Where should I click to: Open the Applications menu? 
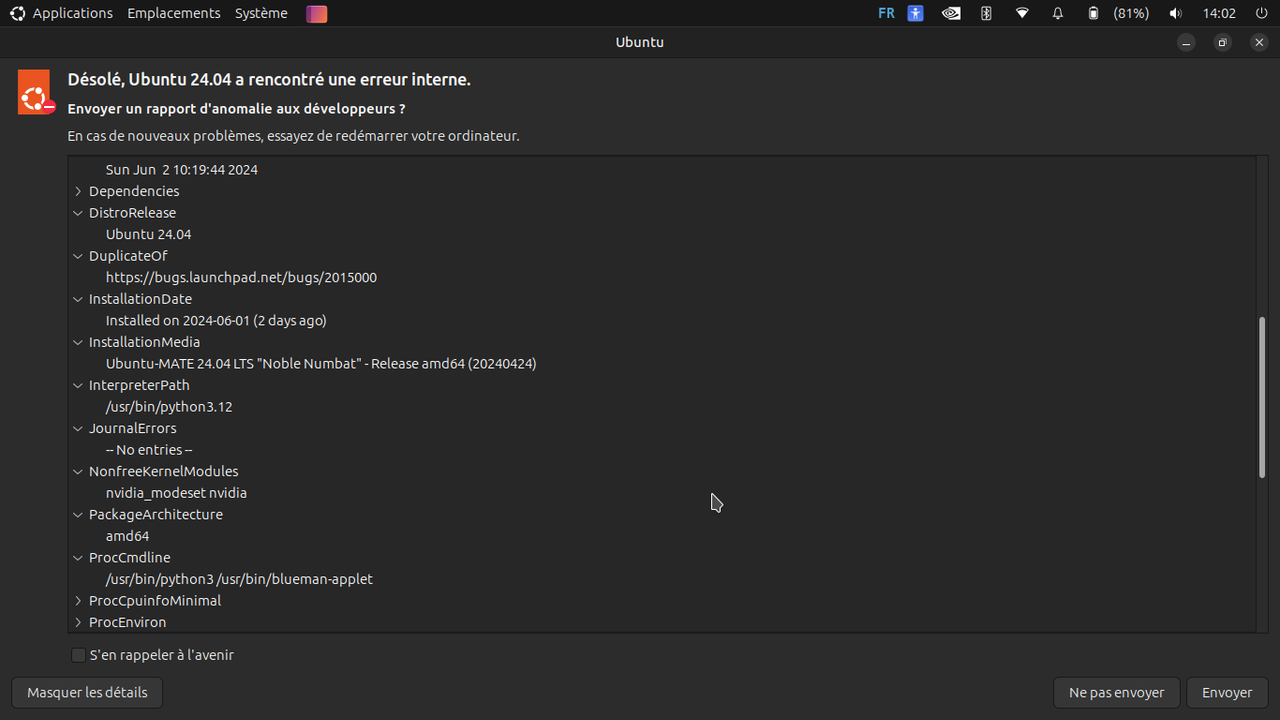click(72, 13)
